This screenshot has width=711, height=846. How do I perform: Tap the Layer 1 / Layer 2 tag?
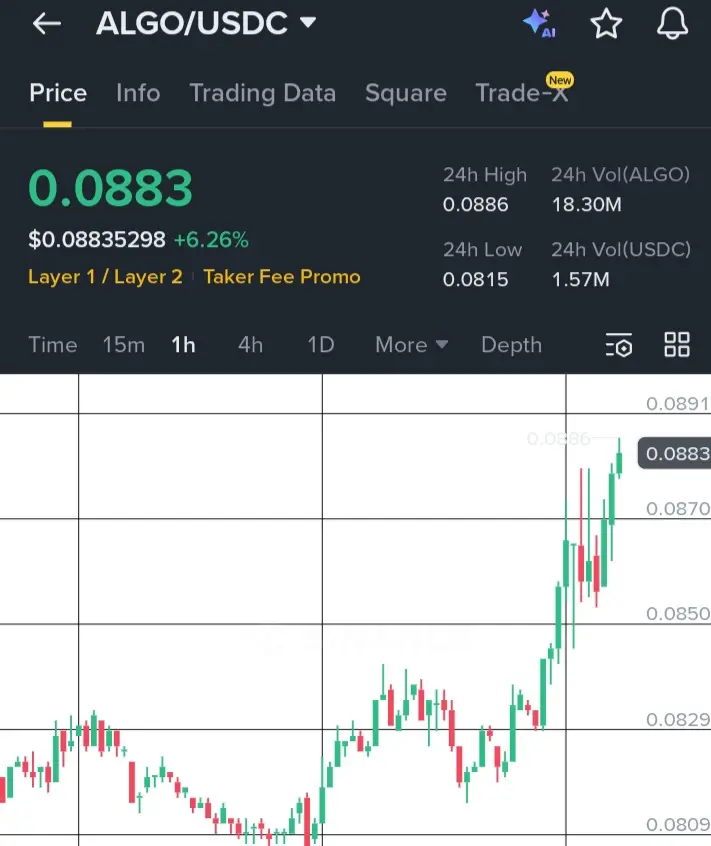(x=105, y=277)
